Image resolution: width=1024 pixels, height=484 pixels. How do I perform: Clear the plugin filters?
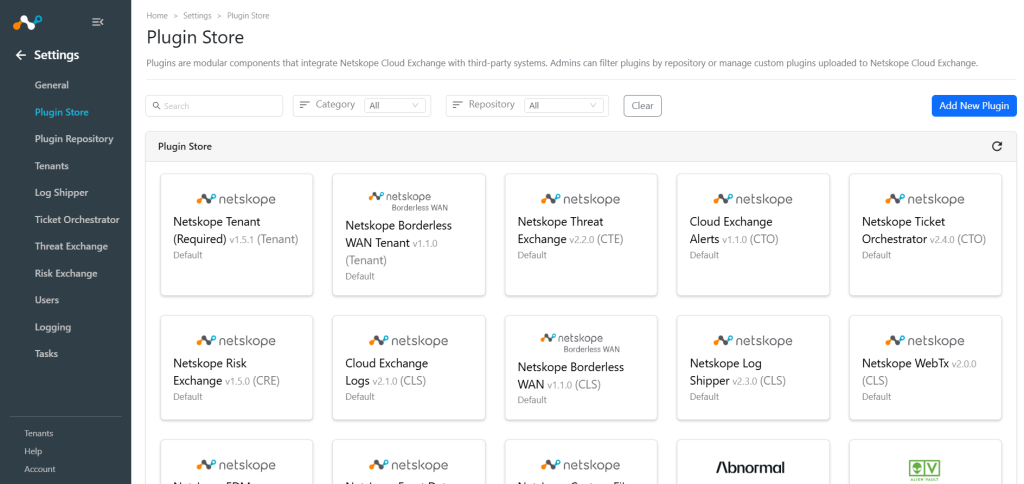643,106
